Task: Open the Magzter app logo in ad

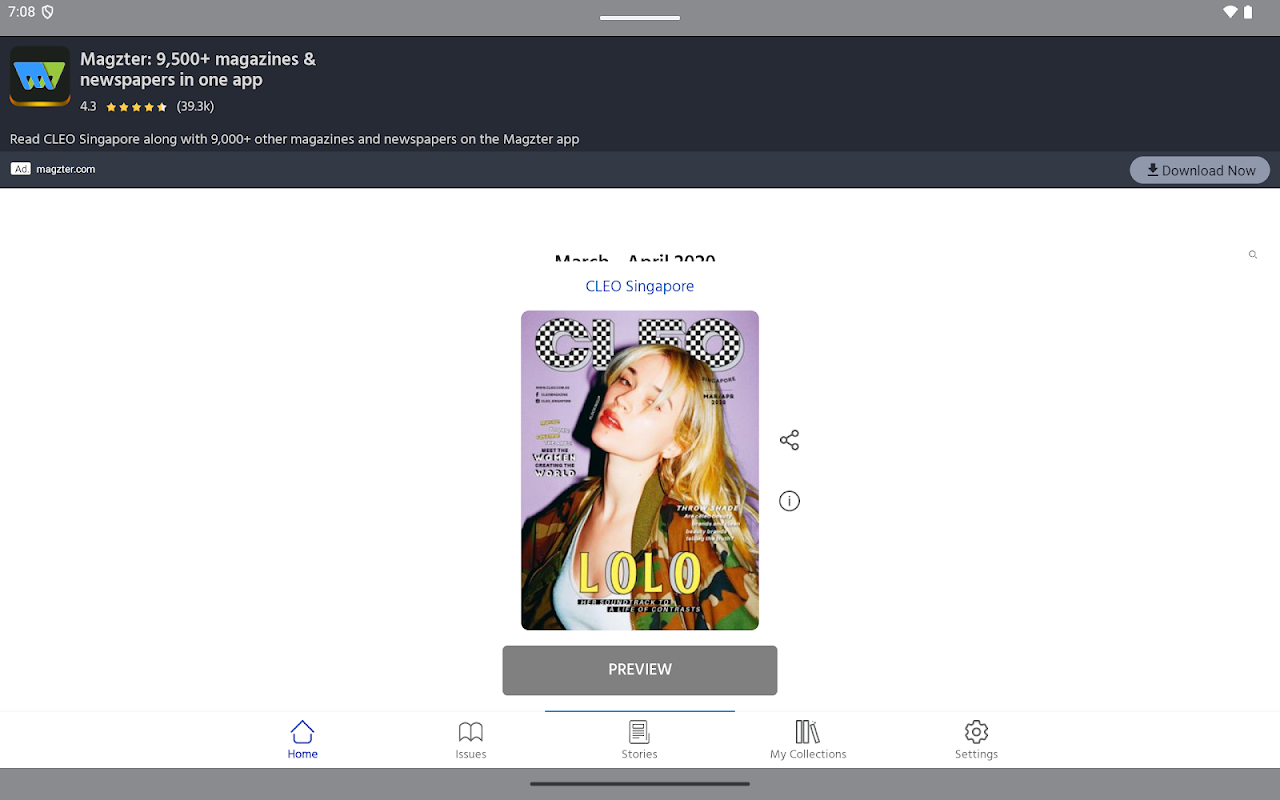Action: point(40,76)
